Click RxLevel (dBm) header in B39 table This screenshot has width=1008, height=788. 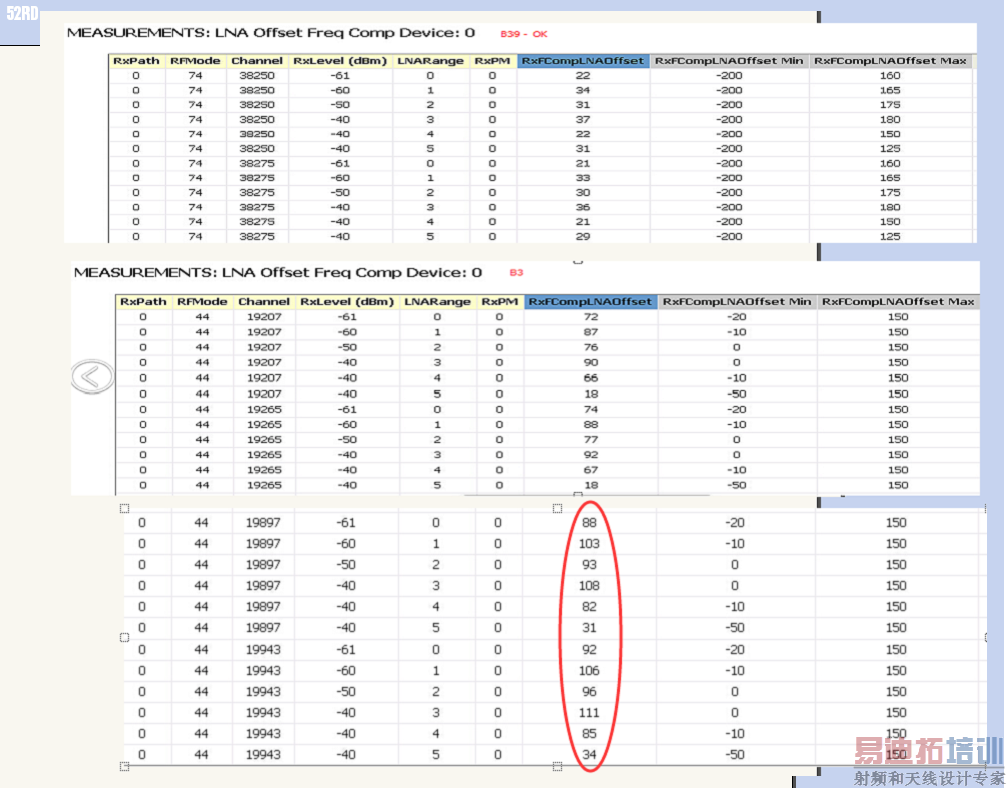[x=340, y=61]
